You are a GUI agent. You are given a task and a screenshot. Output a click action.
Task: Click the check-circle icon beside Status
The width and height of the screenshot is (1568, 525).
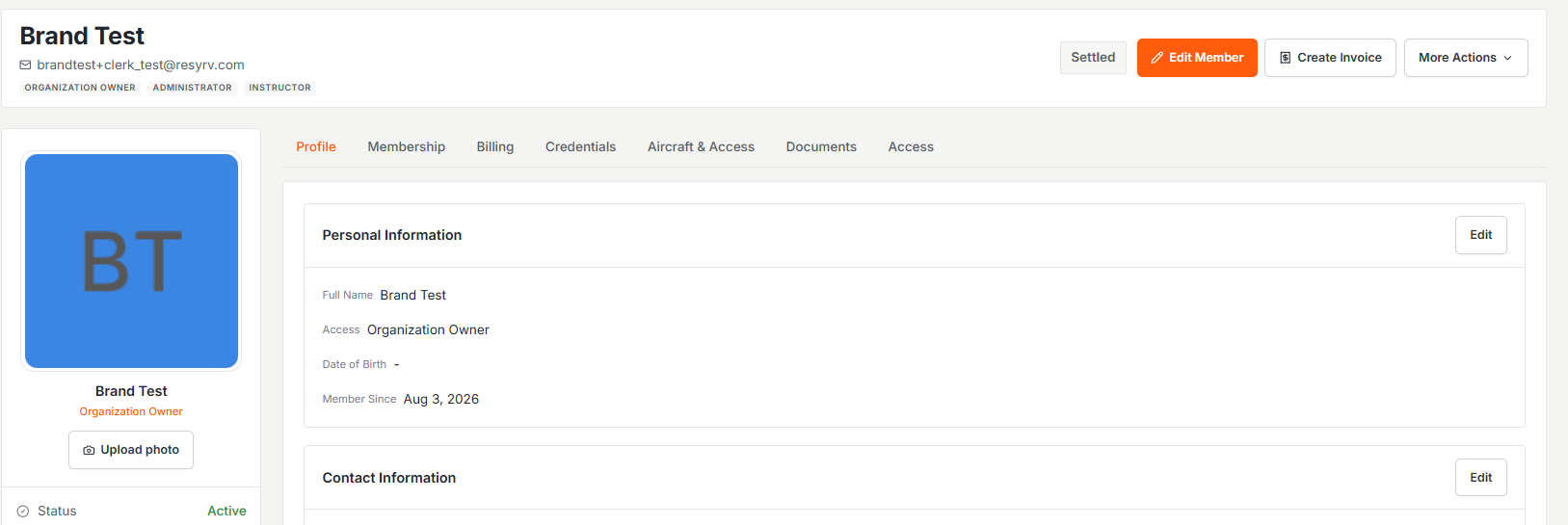point(23,512)
